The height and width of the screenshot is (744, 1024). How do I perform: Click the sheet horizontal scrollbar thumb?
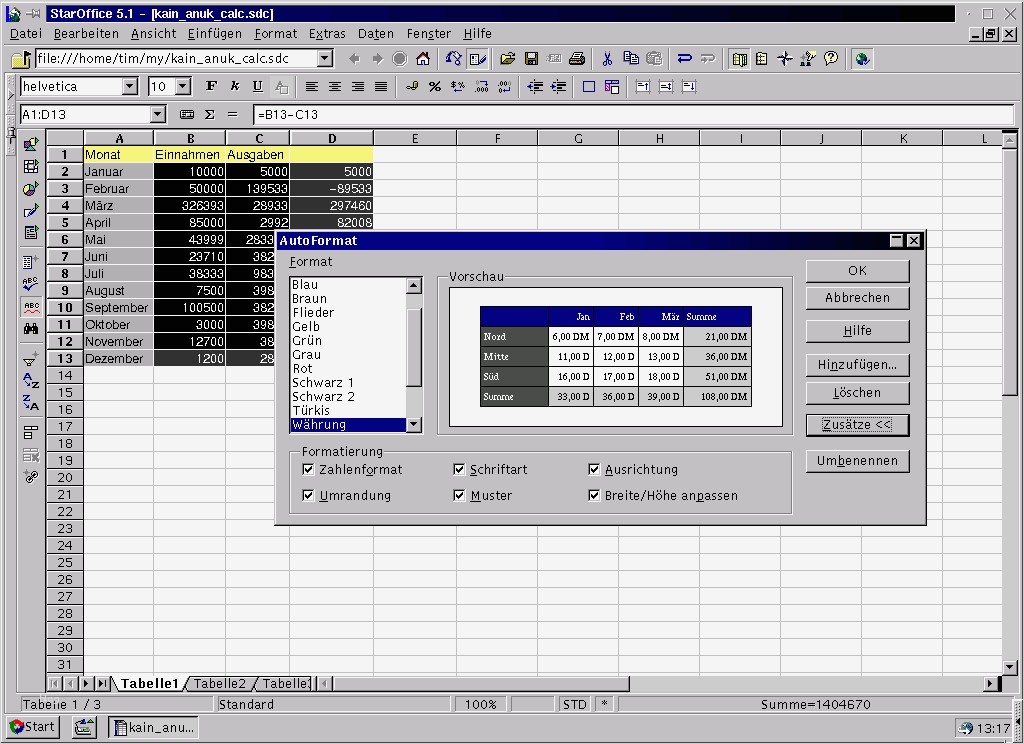[x=481, y=683]
